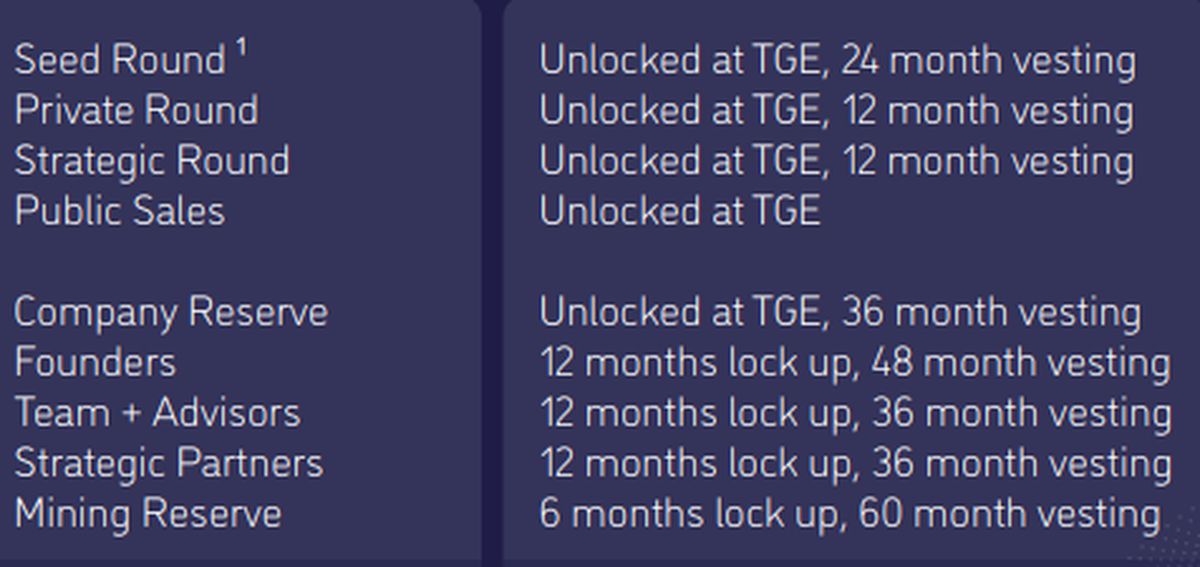1200x567 pixels.
Task: Click the Seed Round label
Action: 119,61
